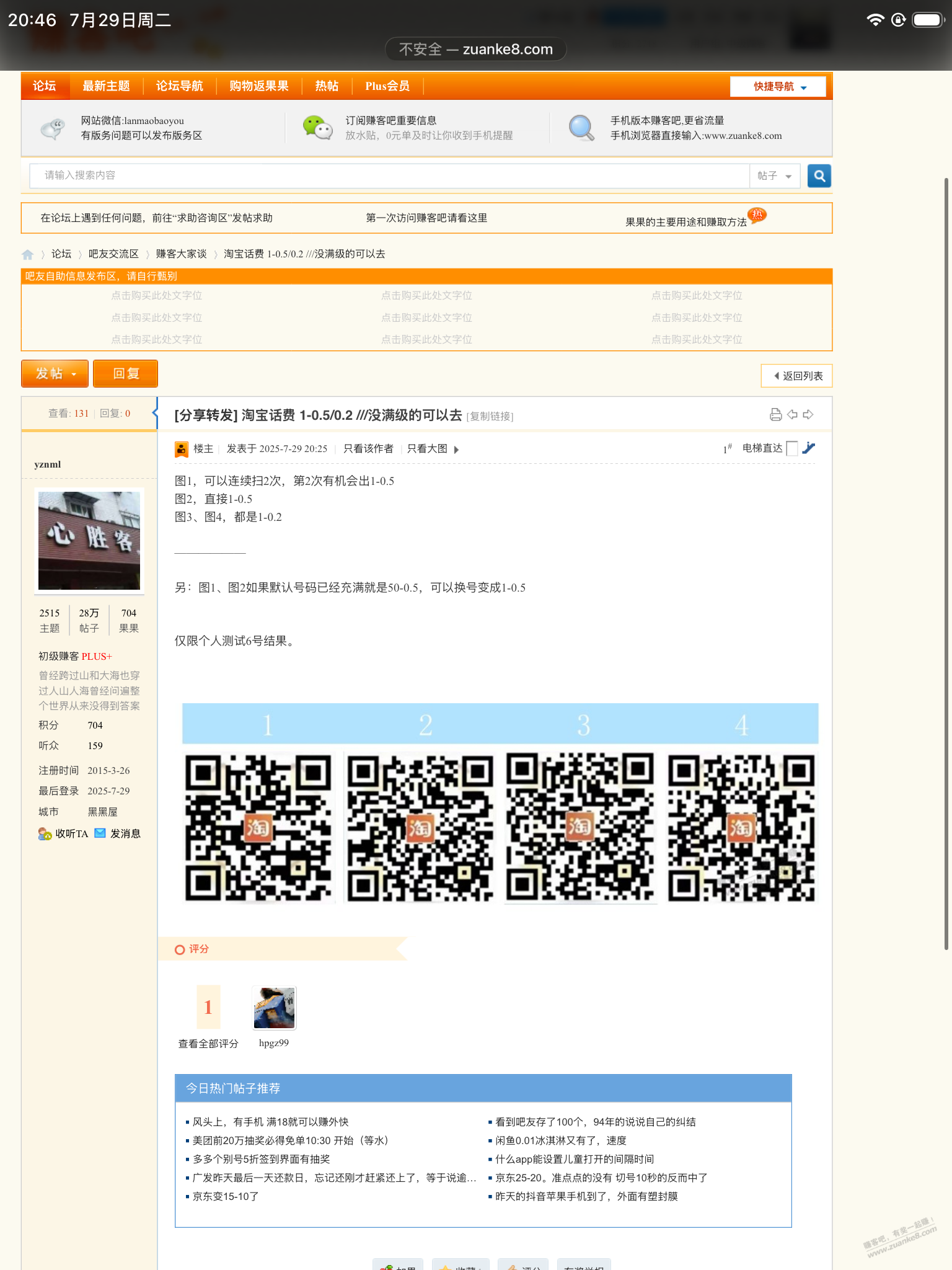
Task: Click the WeChat icon beside 订阅赚客吧重要信息
Action: click(x=317, y=128)
